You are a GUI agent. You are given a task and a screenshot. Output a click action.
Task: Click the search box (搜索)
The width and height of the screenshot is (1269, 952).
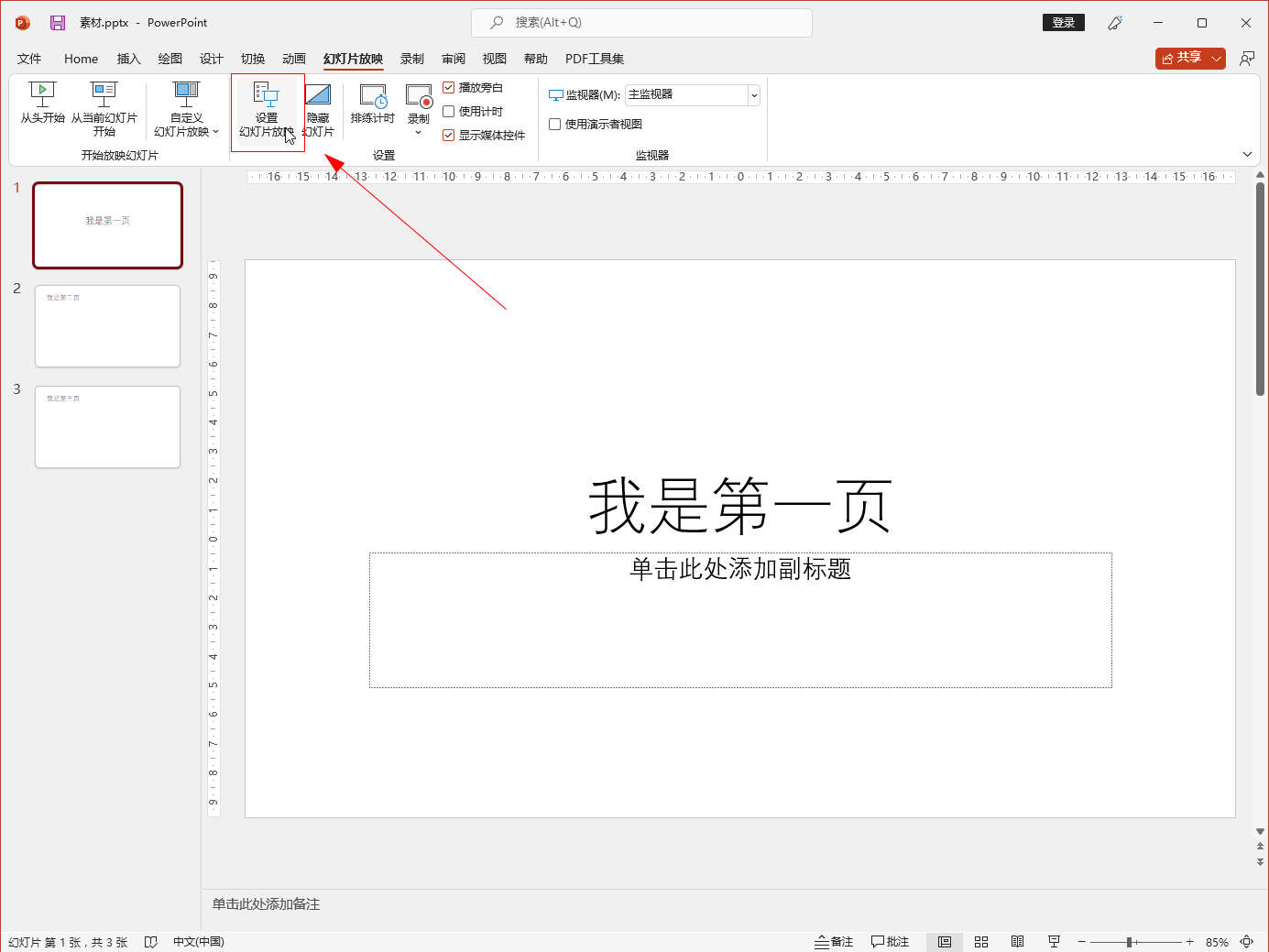click(641, 23)
